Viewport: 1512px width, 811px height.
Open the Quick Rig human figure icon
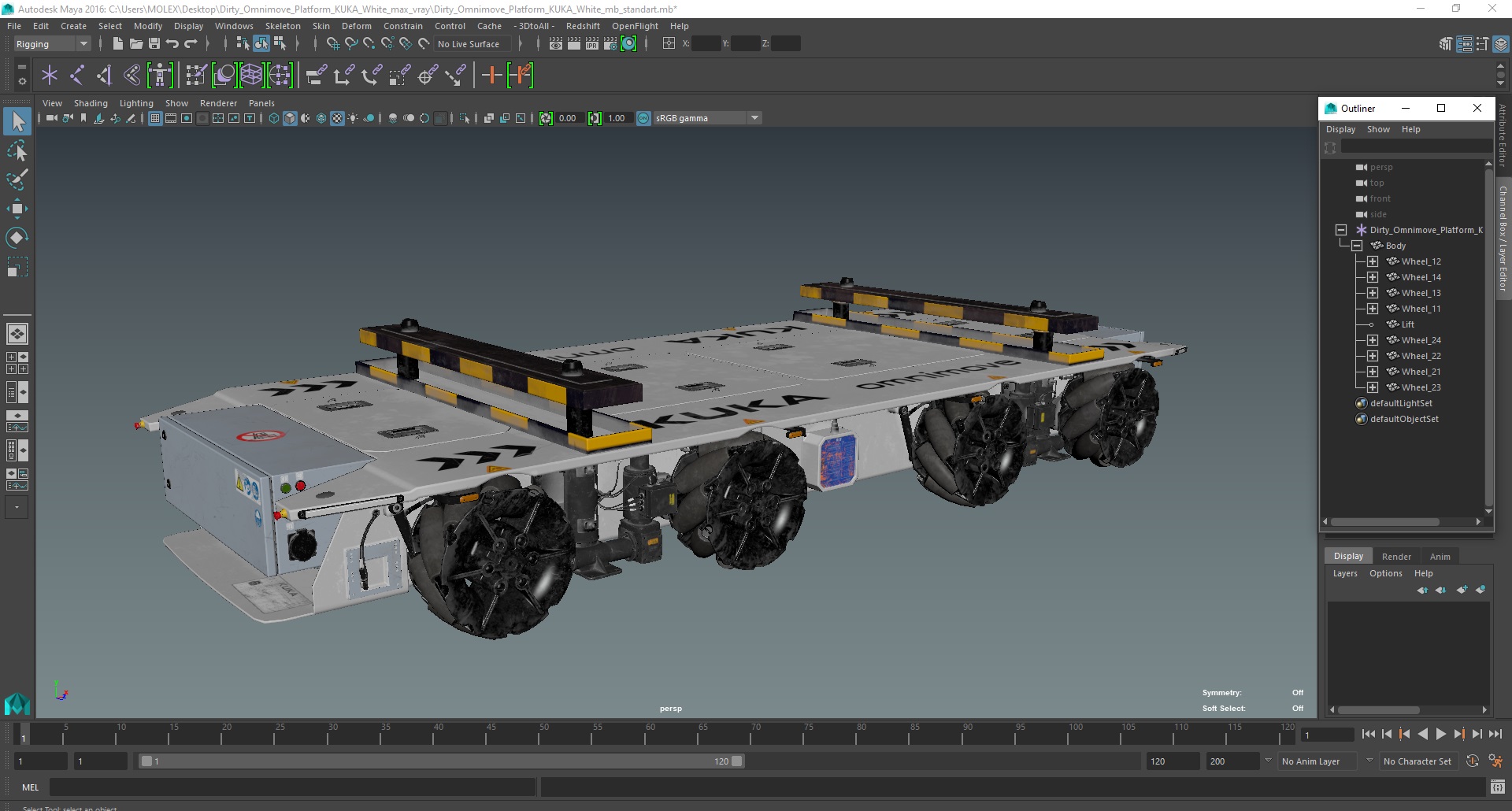click(x=160, y=76)
